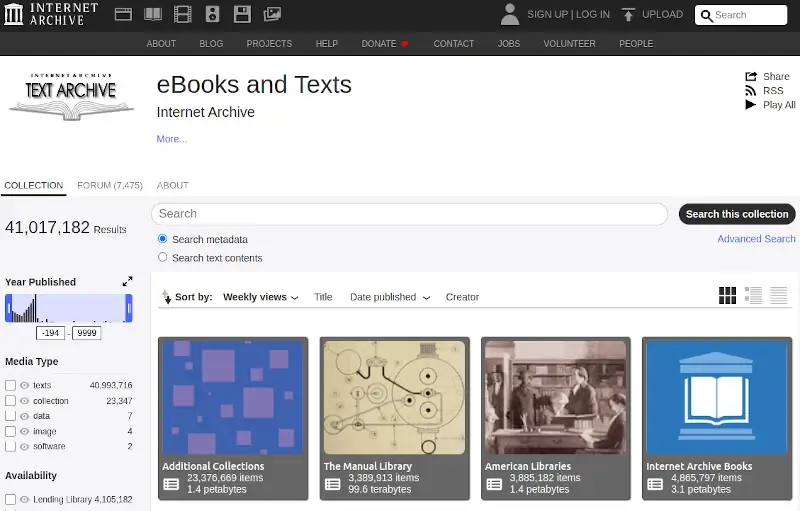This screenshot has height=511, width=800.
Task: Open the Images icon in top bar
Action: (x=272, y=14)
